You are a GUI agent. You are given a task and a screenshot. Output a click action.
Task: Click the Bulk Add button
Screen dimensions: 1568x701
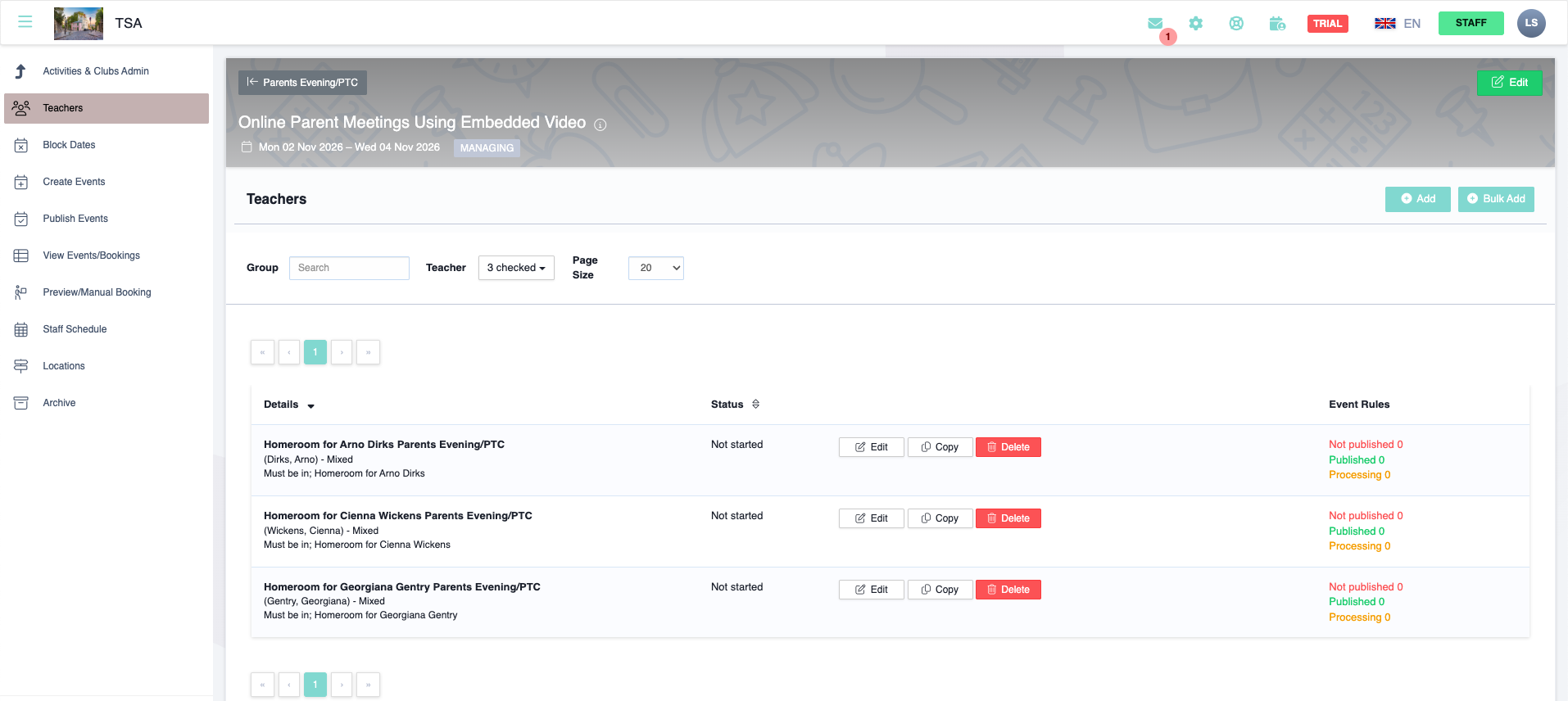tap(1496, 199)
